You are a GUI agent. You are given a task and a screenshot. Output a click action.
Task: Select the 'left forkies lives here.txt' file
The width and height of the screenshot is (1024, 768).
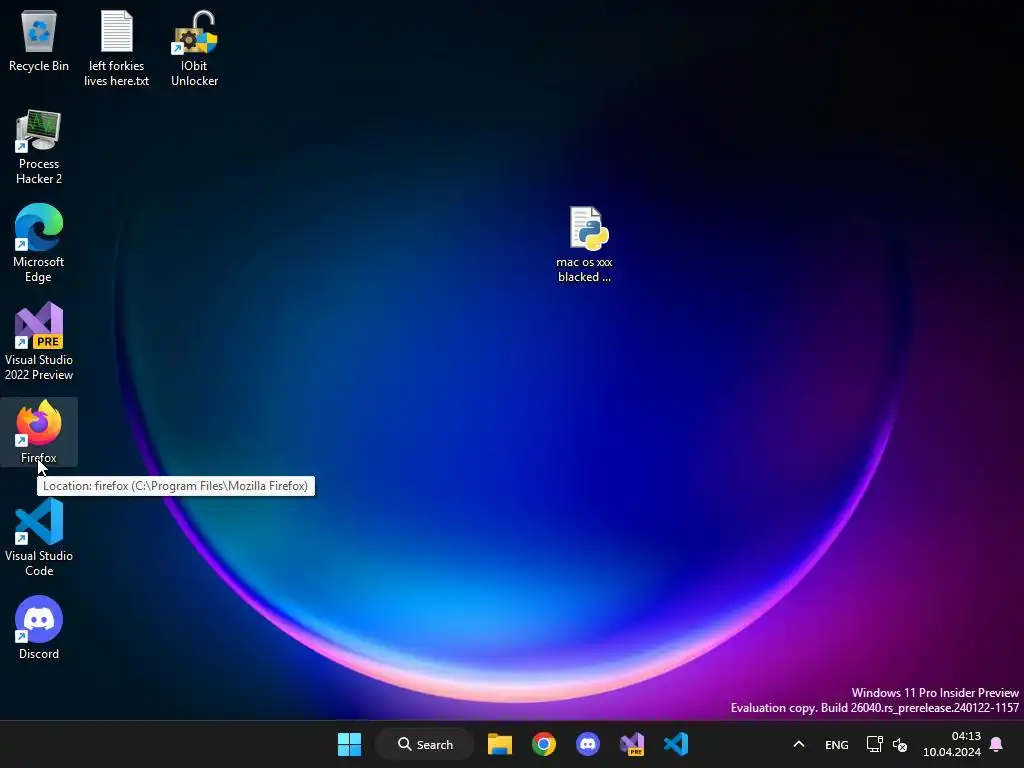click(x=116, y=48)
